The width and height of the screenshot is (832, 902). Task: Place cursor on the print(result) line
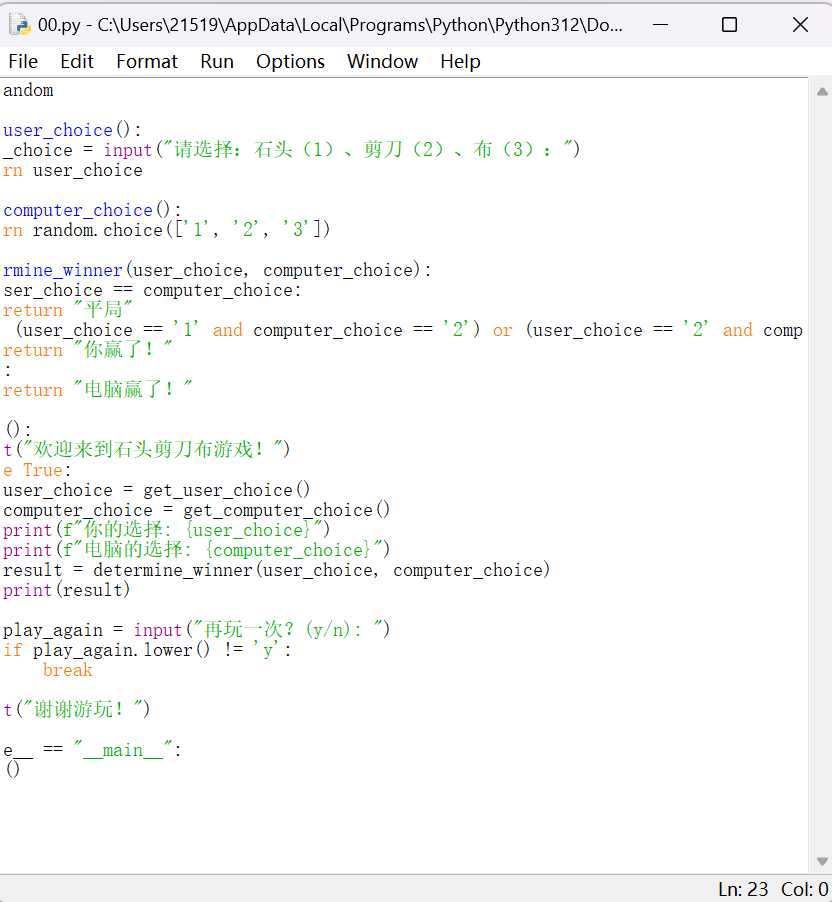pos(66,590)
